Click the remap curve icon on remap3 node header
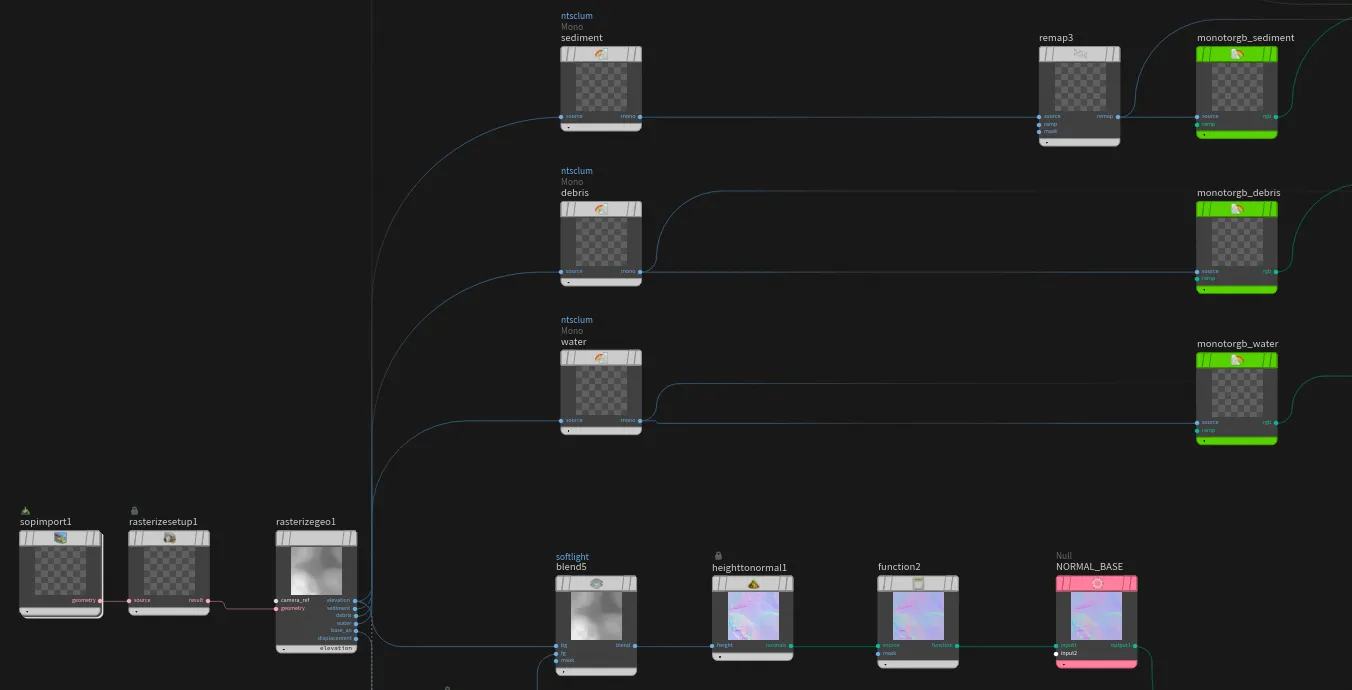The height and width of the screenshot is (690, 1352). click(x=1080, y=53)
